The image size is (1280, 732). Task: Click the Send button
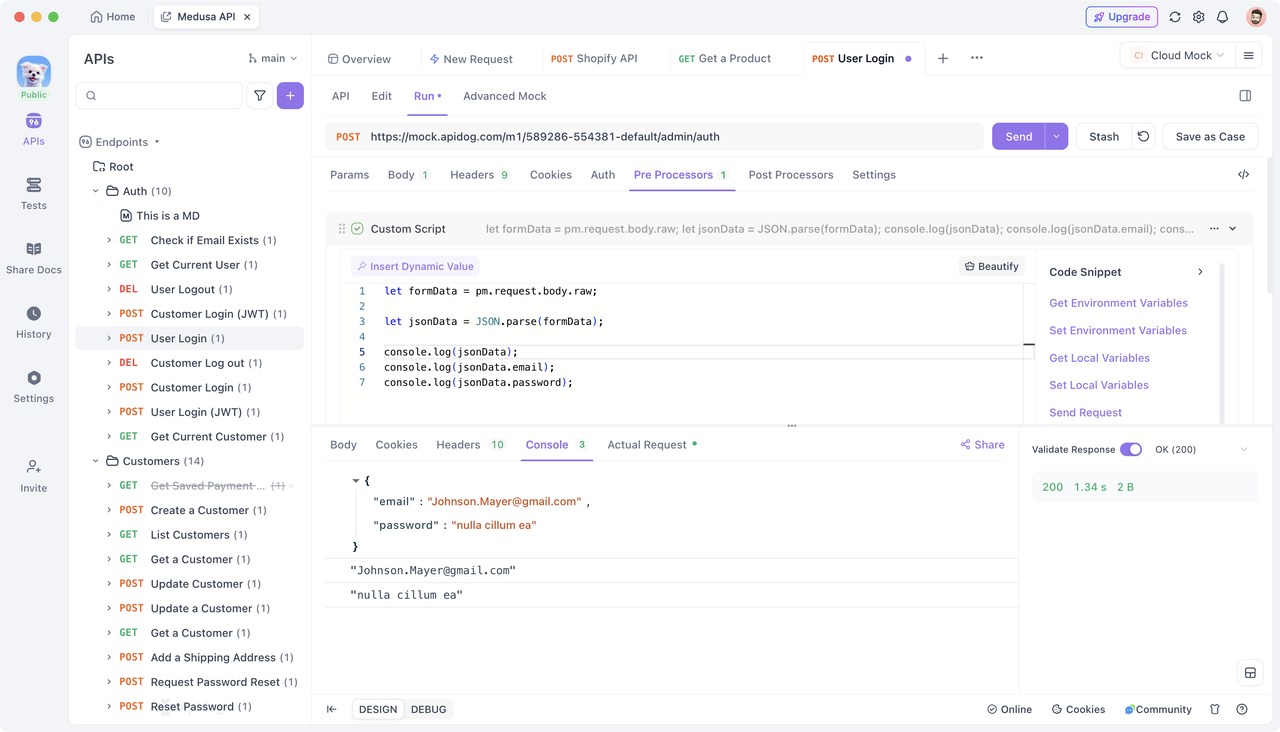[x=1018, y=136]
